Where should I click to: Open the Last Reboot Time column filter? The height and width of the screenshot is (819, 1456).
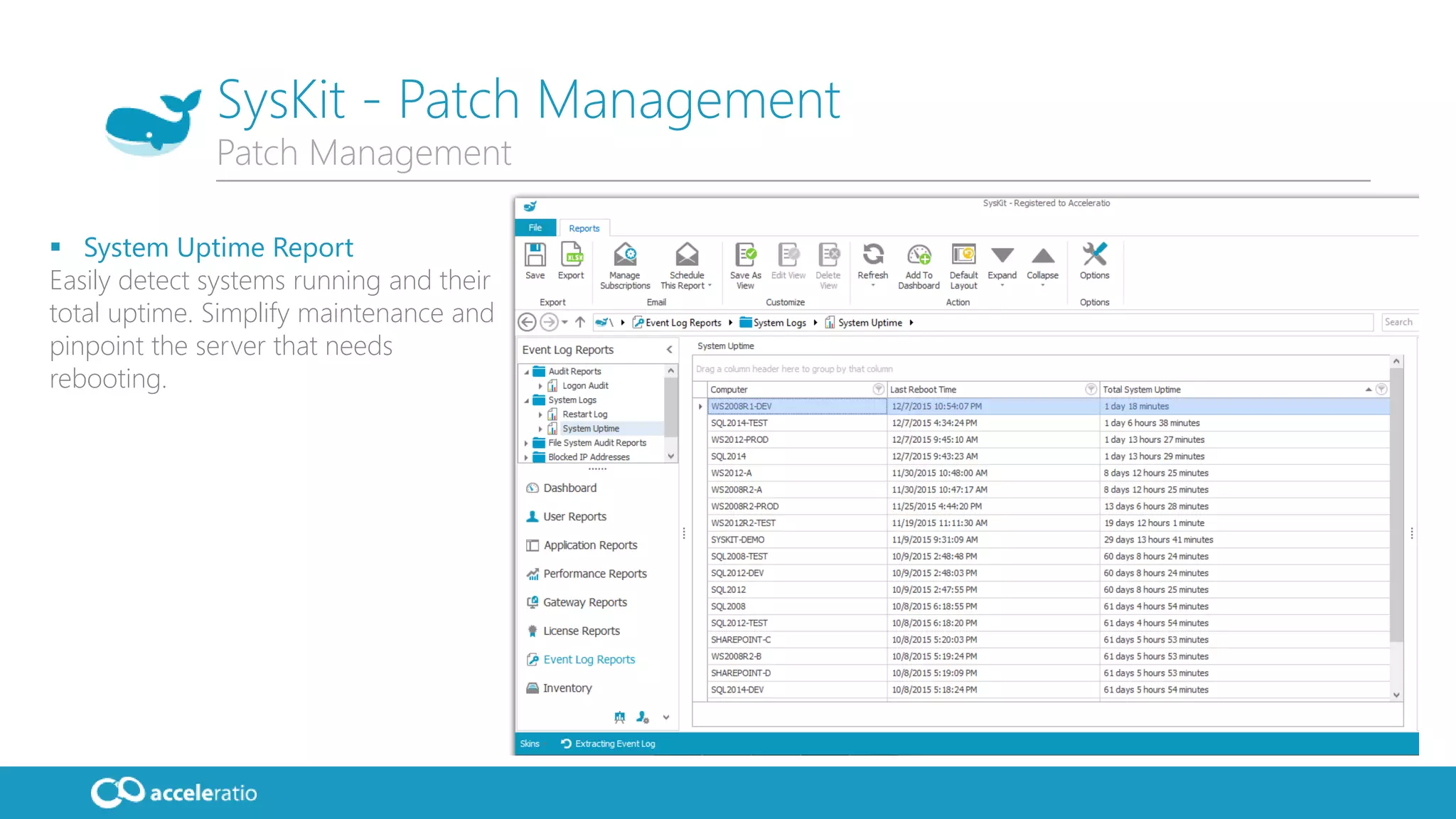pos(1091,390)
